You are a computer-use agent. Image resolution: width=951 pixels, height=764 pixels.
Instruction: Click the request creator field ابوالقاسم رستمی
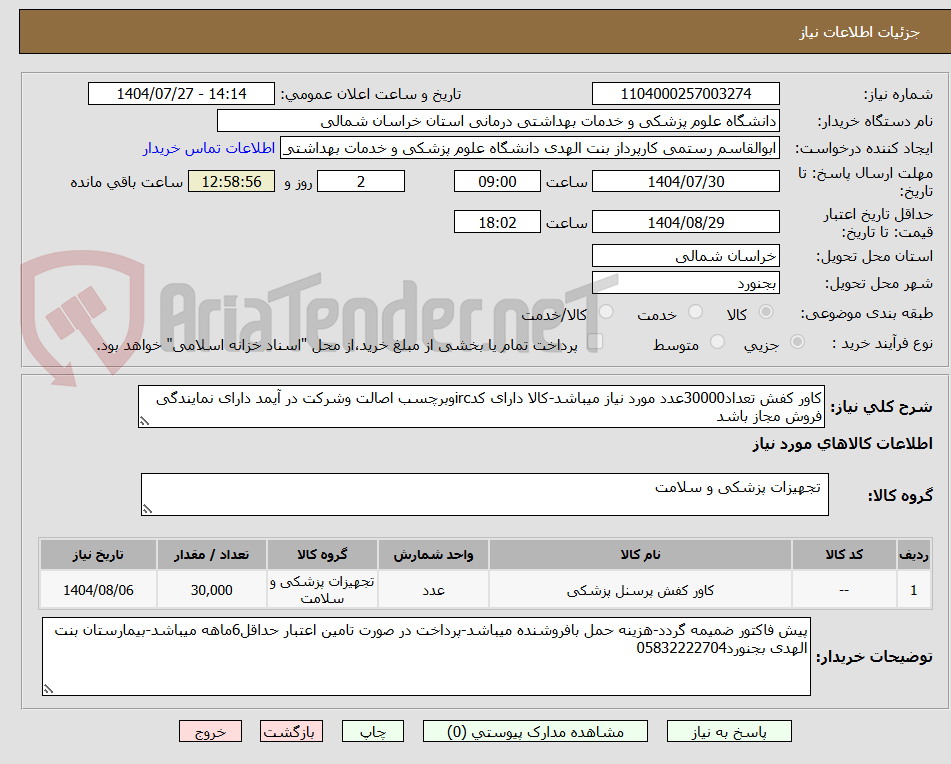coord(529,149)
